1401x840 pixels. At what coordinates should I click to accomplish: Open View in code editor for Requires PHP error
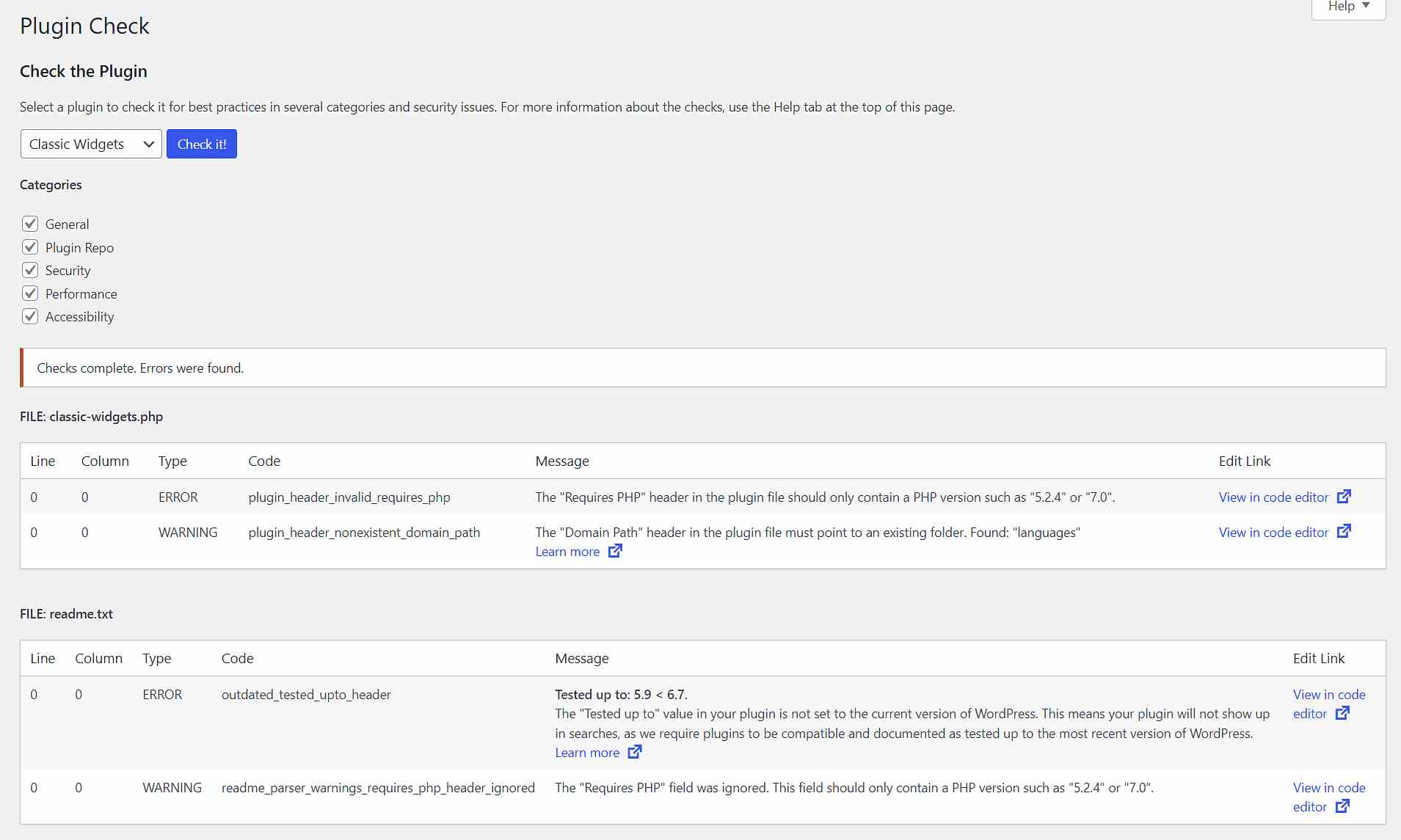(x=1273, y=497)
